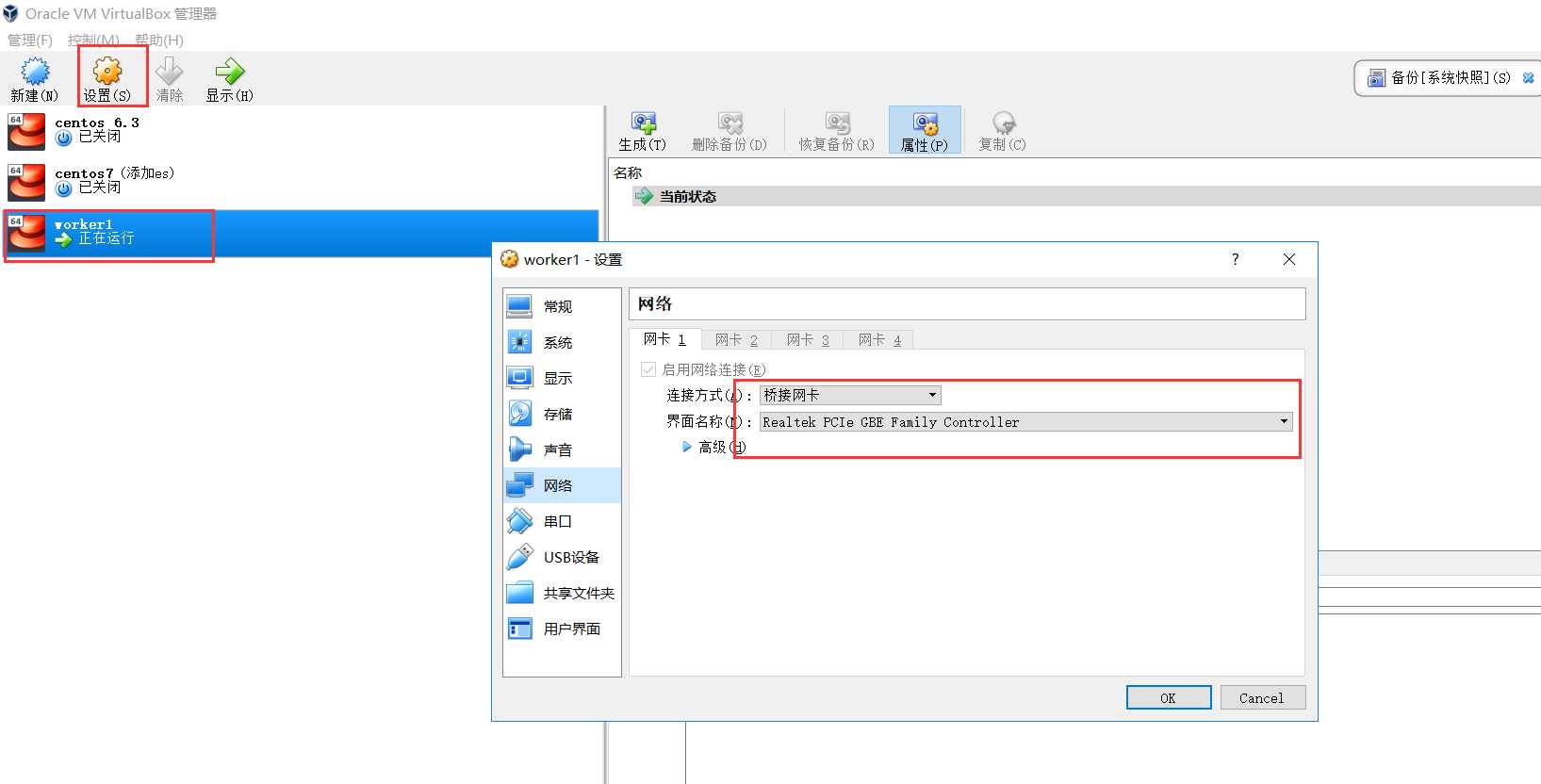Open the File (管理) menu
1541x784 pixels.
pyautogui.click(x=30, y=40)
